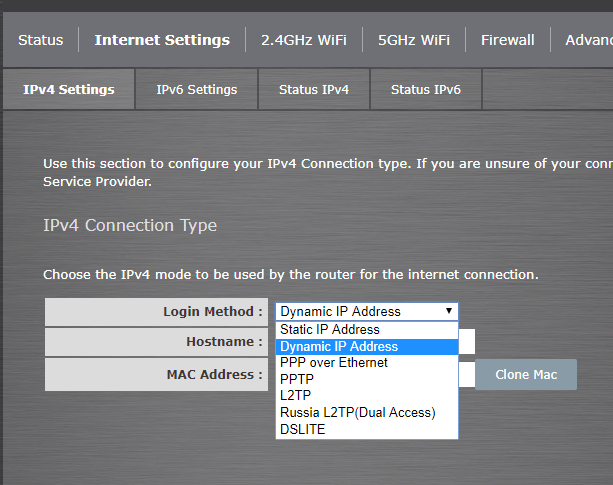Switch to the IPv6 Settings tab
The height and width of the screenshot is (485, 613).
(197, 89)
